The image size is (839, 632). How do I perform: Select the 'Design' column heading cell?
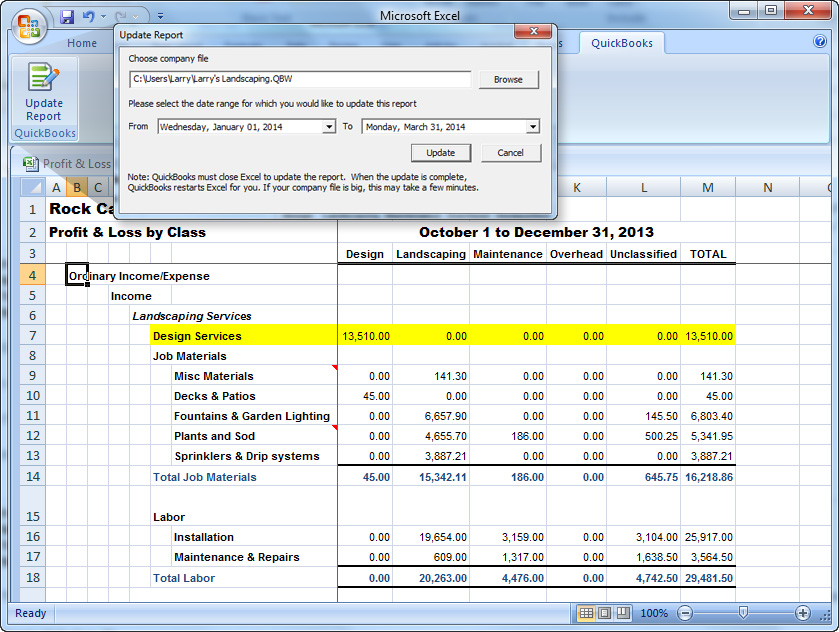click(365, 254)
